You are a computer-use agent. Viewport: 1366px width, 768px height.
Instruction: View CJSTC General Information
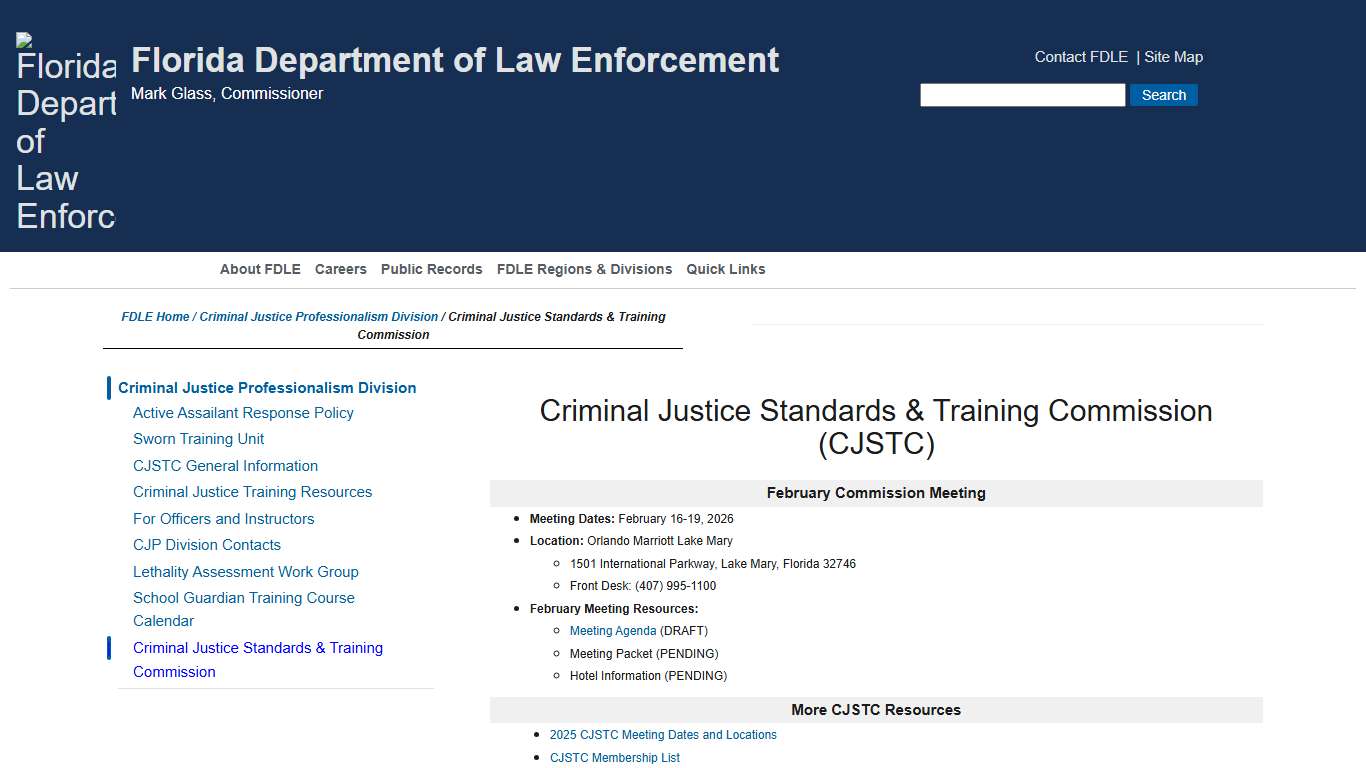coord(225,465)
